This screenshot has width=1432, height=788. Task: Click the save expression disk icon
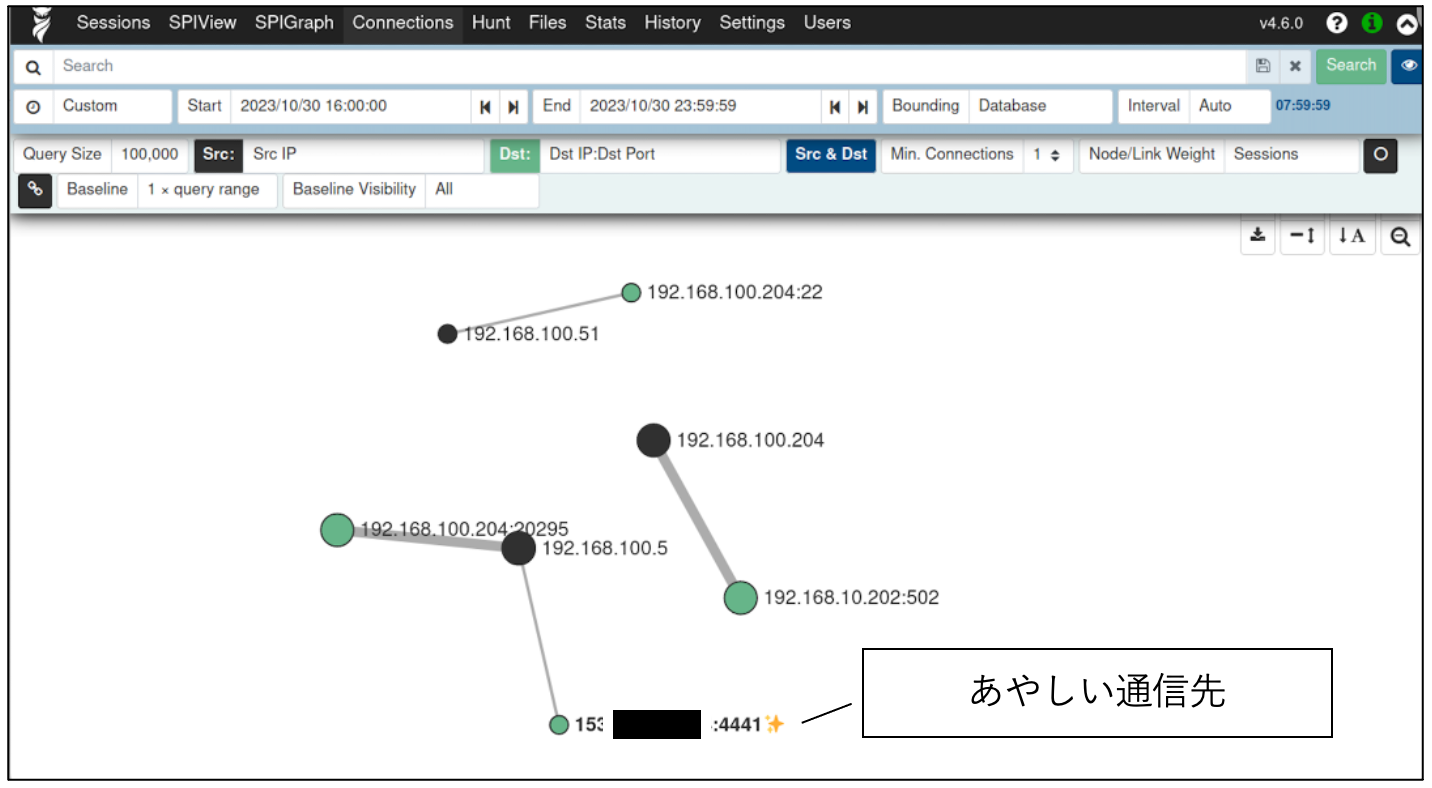(x=1263, y=66)
